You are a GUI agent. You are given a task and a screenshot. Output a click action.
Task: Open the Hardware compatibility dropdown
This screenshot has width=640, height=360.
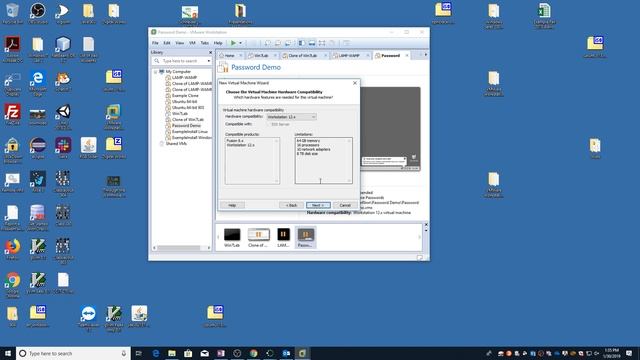tap(291, 117)
